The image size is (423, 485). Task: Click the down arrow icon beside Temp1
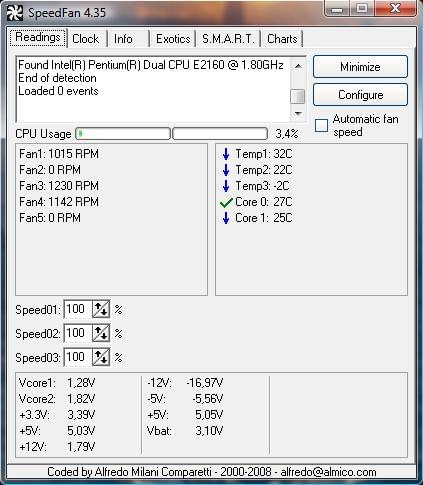point(226,154)
